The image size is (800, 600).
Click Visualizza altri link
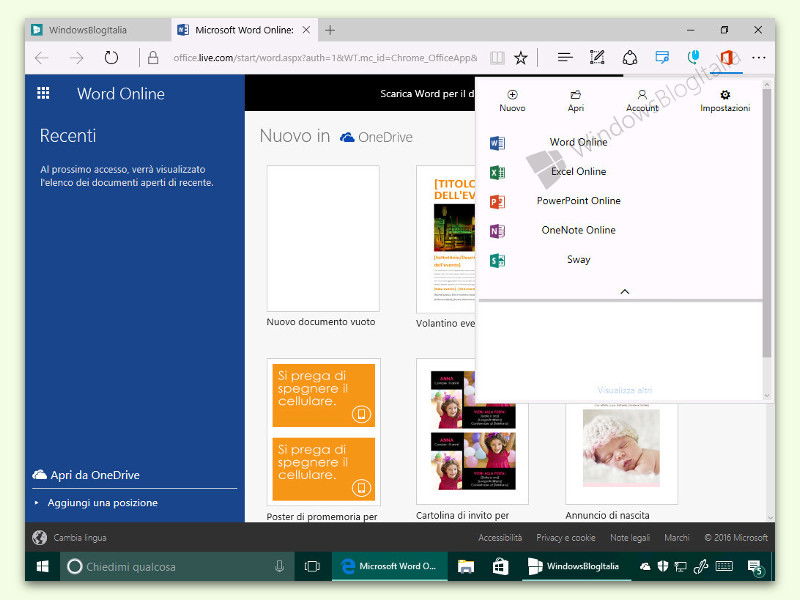[x=624, y=390]
